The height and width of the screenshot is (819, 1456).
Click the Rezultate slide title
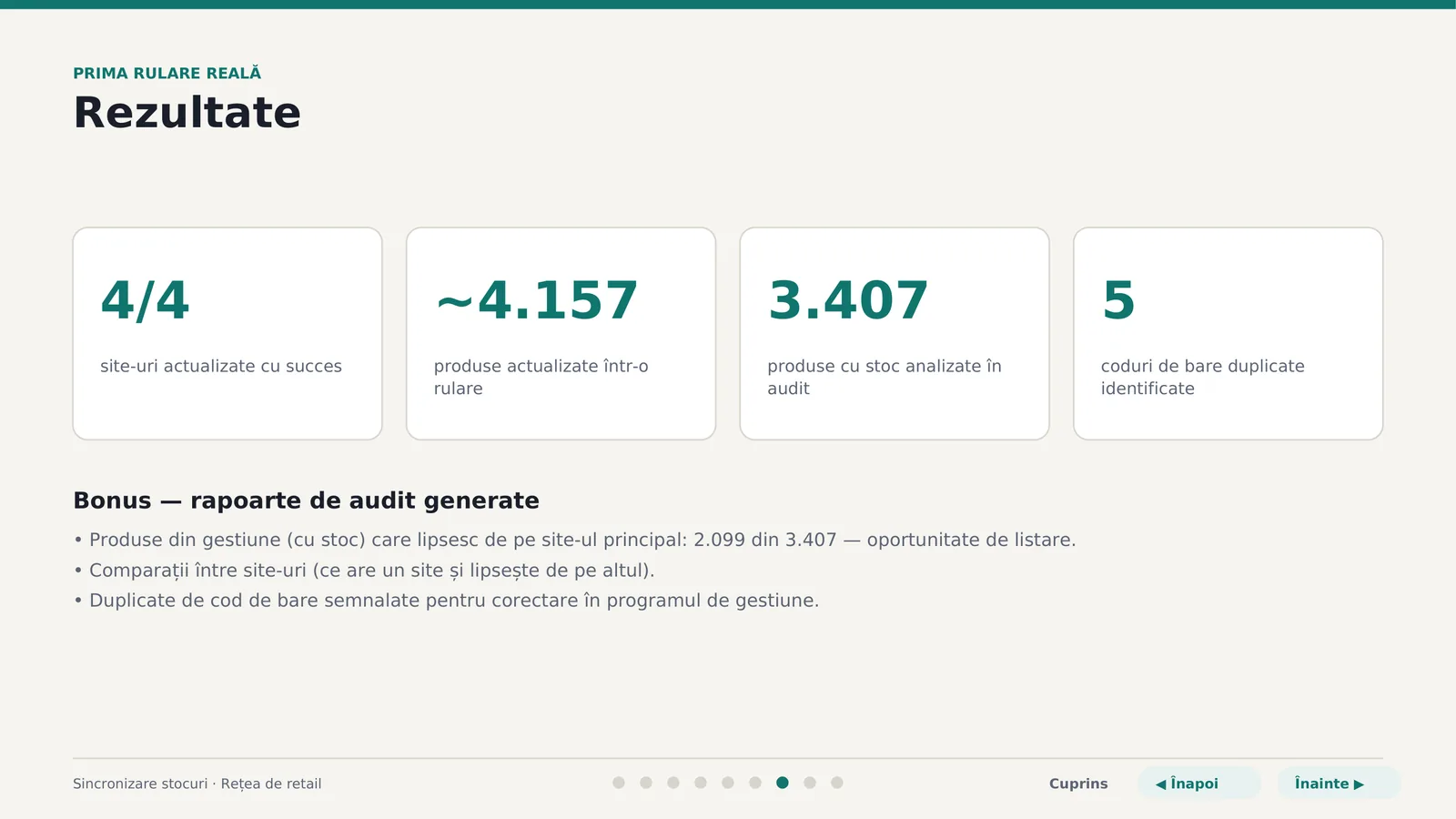click(x=187, y=113)
